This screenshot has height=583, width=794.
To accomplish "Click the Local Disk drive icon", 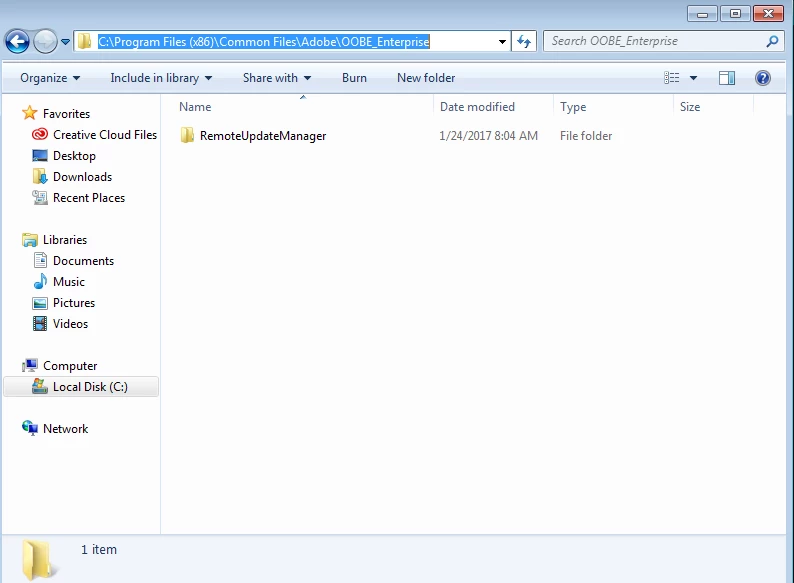I will (x=40, y=386).
